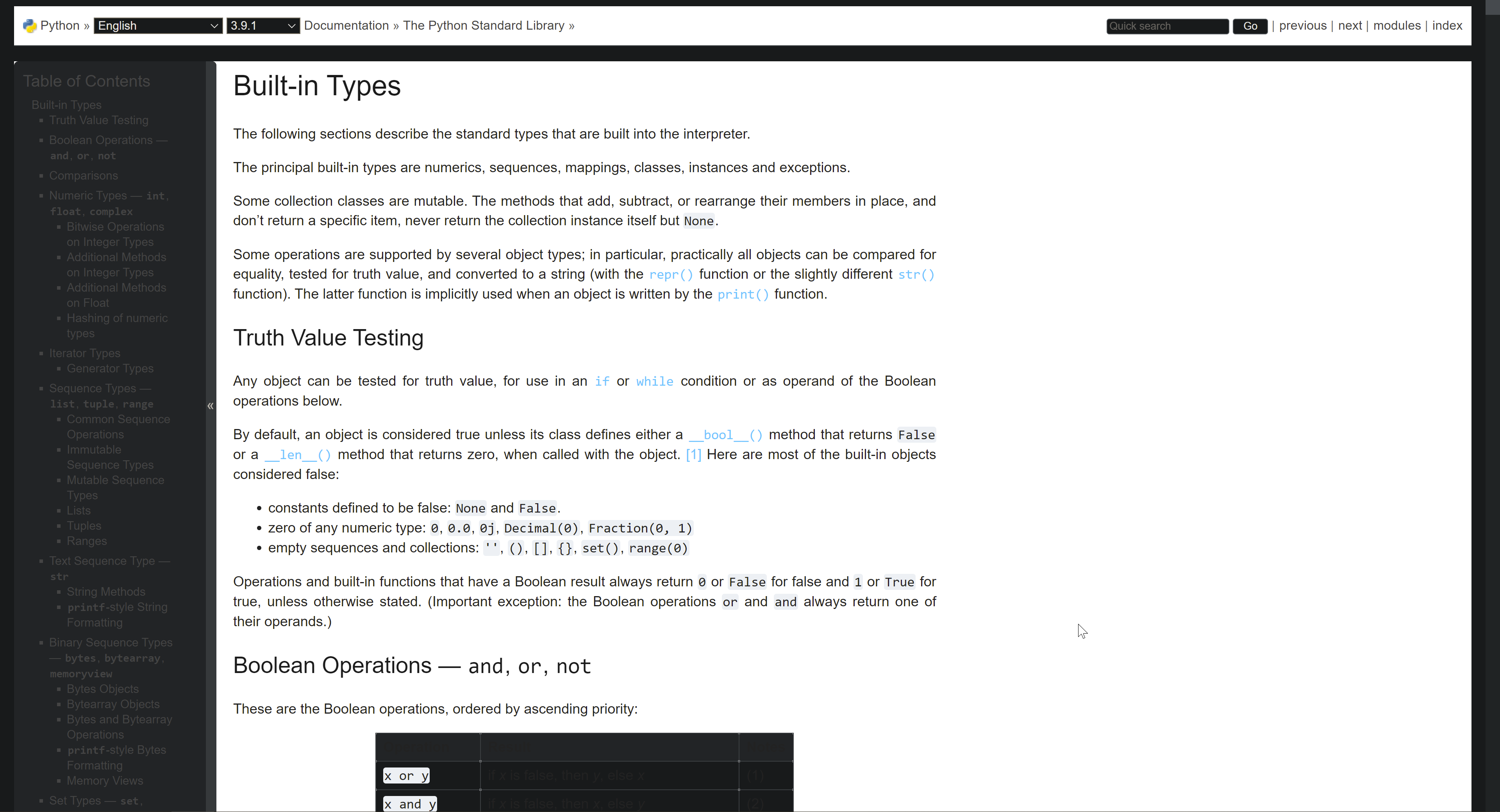Image resolution: width=1500 pixels, height=812 pixels.
Task: Follow the __bool__() method link
Action: 724,435
